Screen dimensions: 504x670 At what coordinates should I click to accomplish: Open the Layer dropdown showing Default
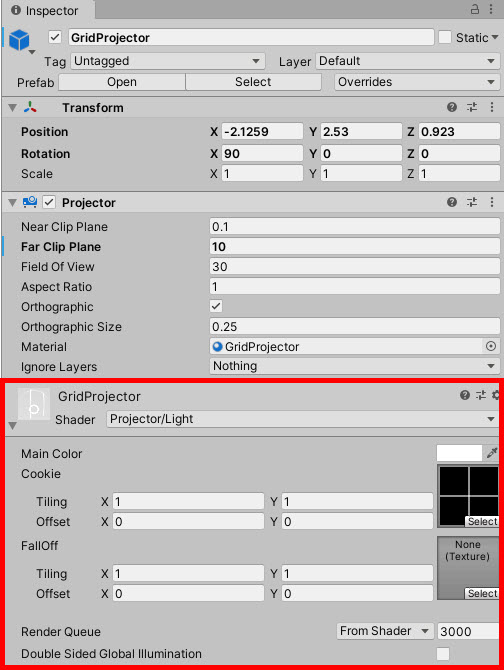click(x=407, y=61)
